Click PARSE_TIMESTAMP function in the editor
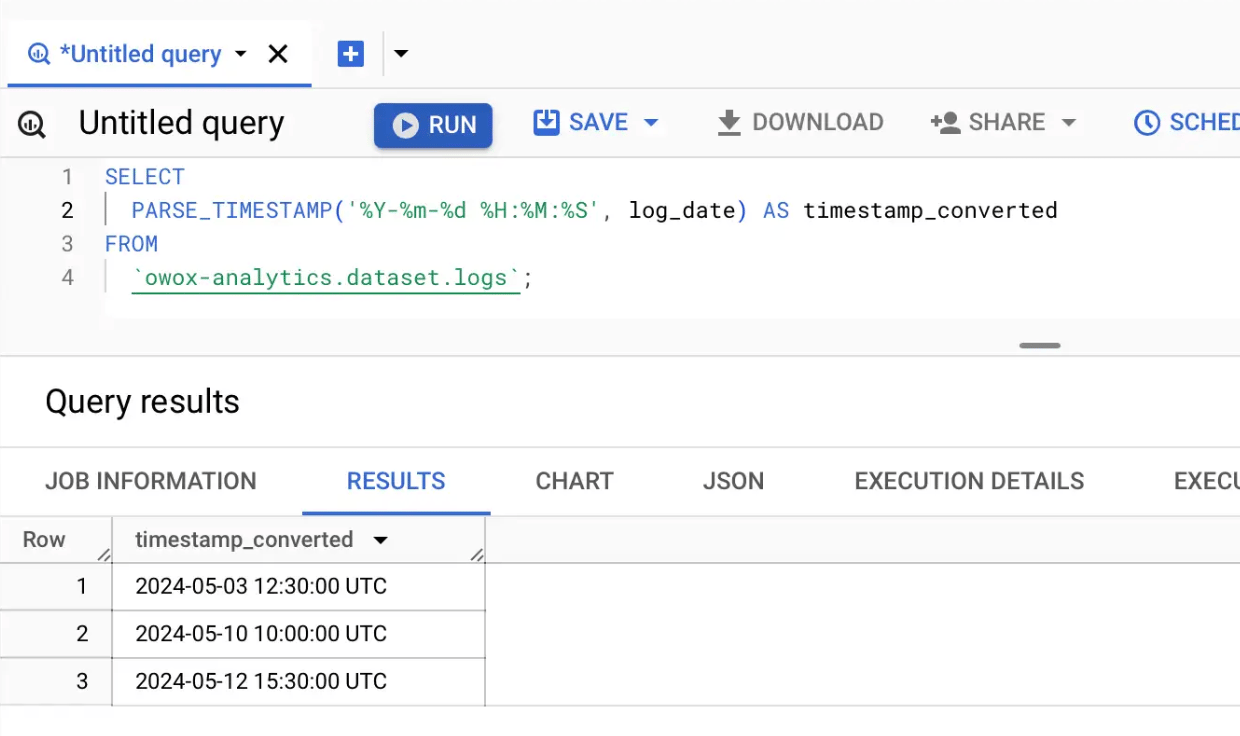Viewport: 1240px width, 736px height. pyautogui.click(x=231, y=210)
